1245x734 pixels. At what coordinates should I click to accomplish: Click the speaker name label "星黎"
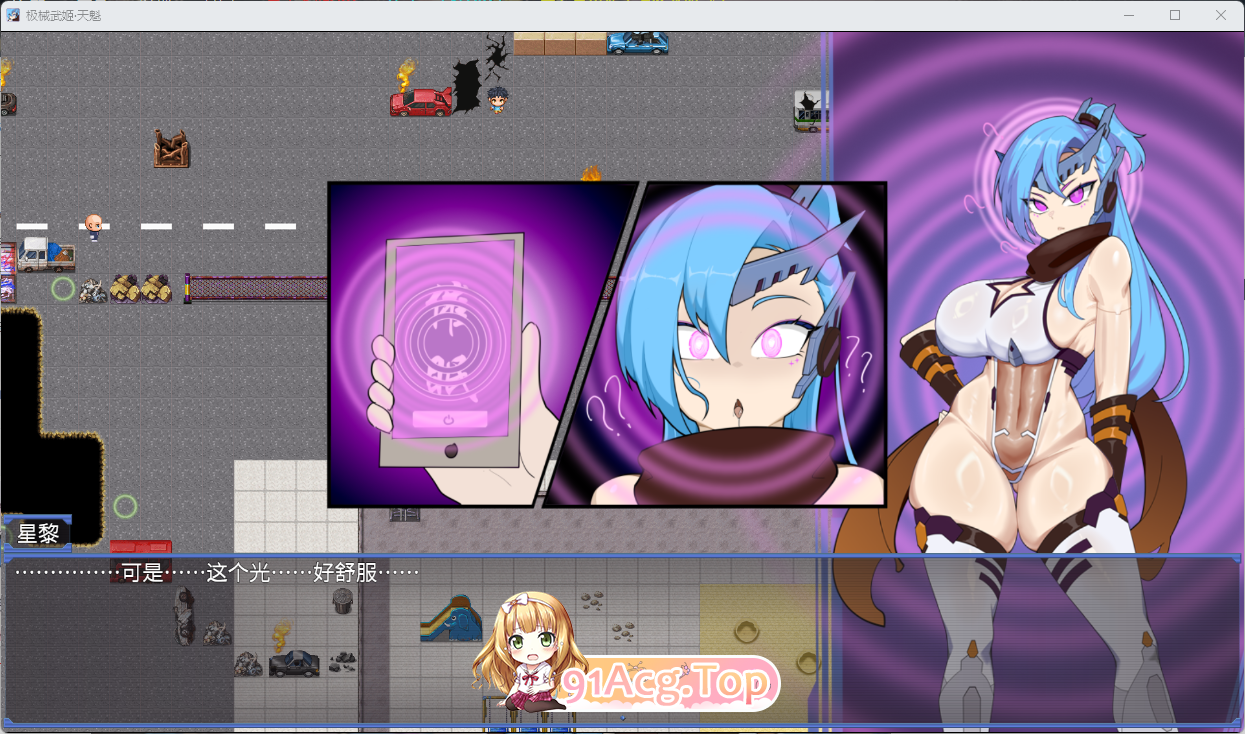coord(38,534)
